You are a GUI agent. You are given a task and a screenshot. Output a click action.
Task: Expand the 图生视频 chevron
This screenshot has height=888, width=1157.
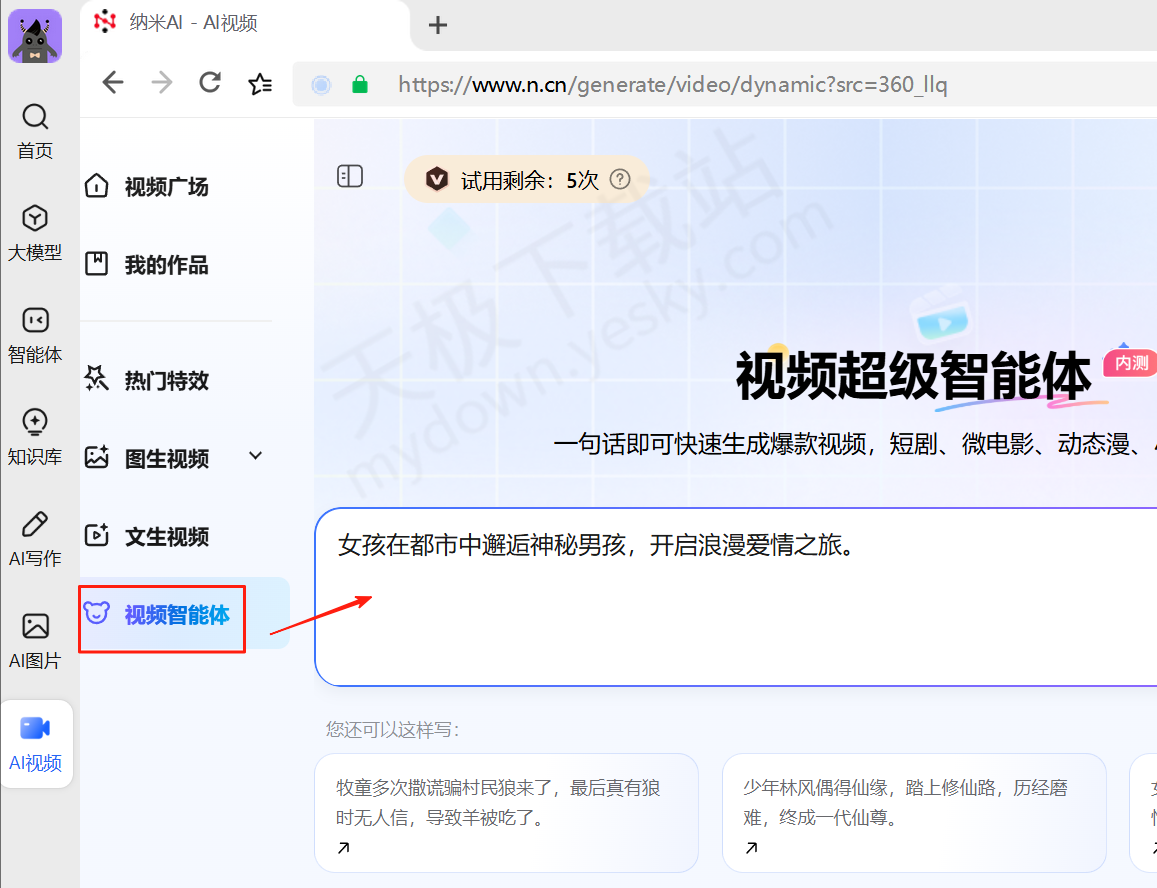coord(255,456)
